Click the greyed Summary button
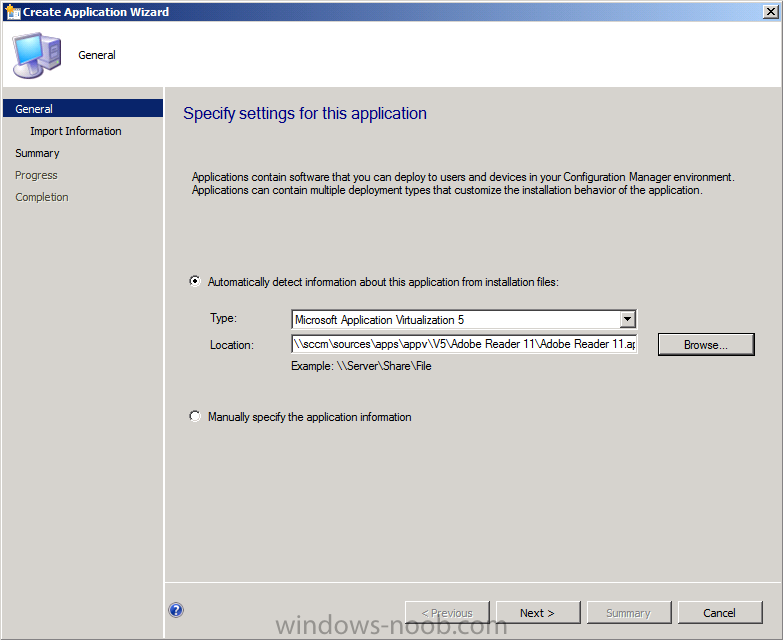Viewport: 783px width, 640px height. click(629, 613)
